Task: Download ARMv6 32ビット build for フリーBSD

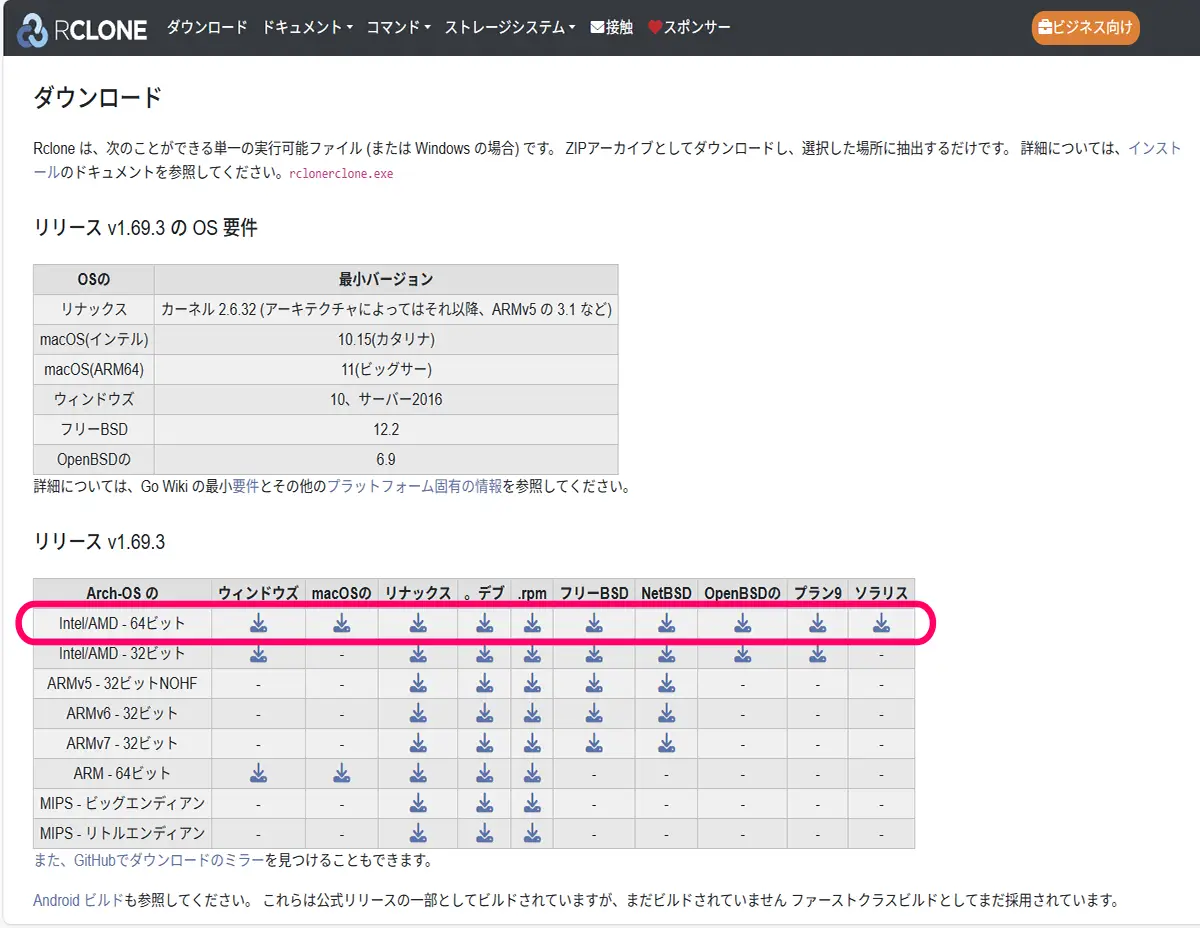Action: [x=594, y=714]
